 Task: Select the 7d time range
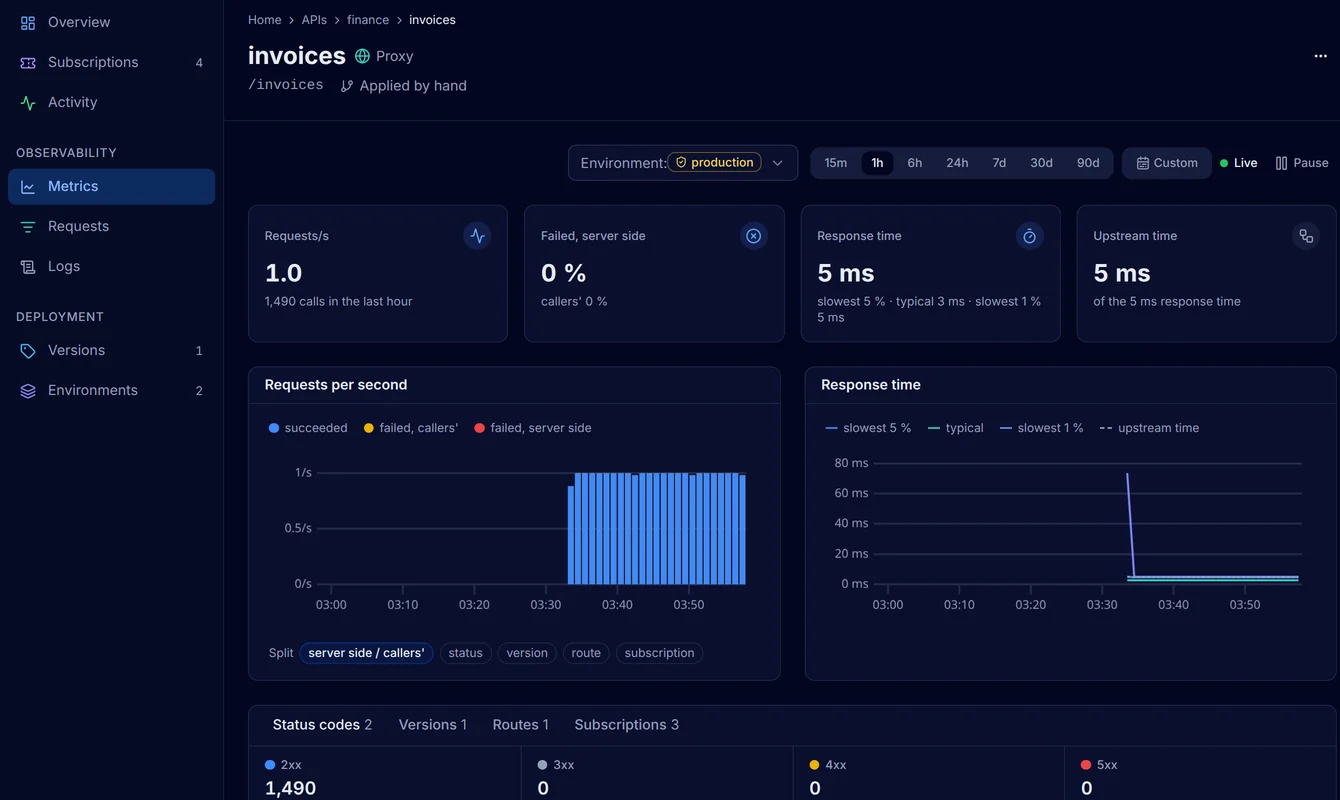coord(999,163)
